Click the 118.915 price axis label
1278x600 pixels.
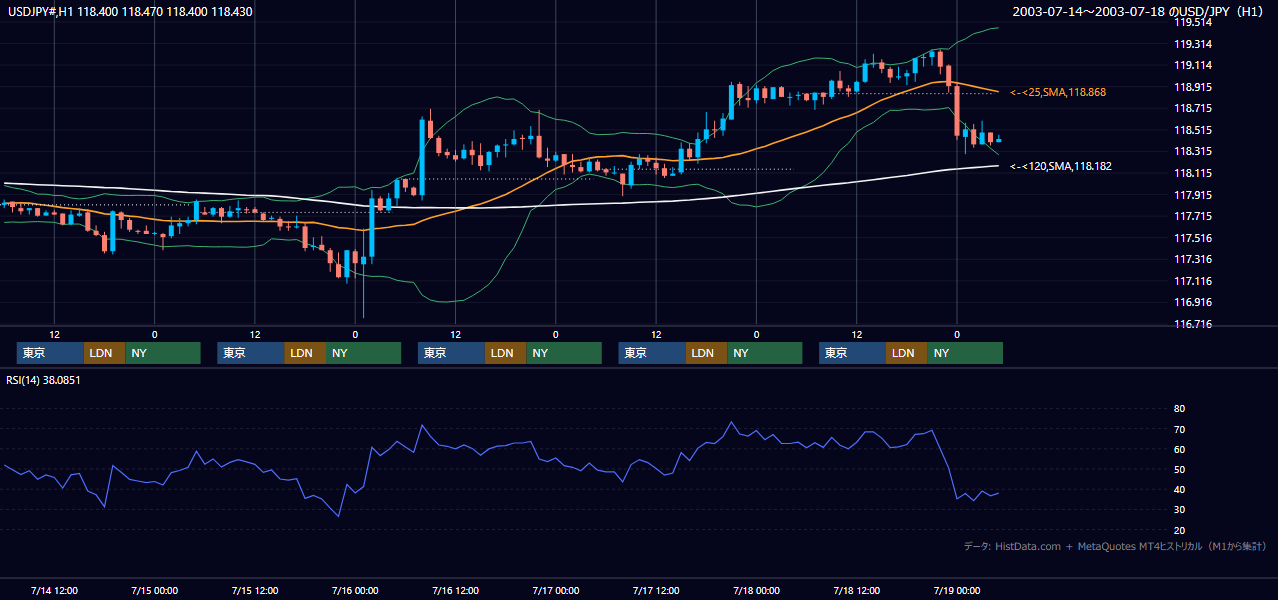pos(1193,87)
